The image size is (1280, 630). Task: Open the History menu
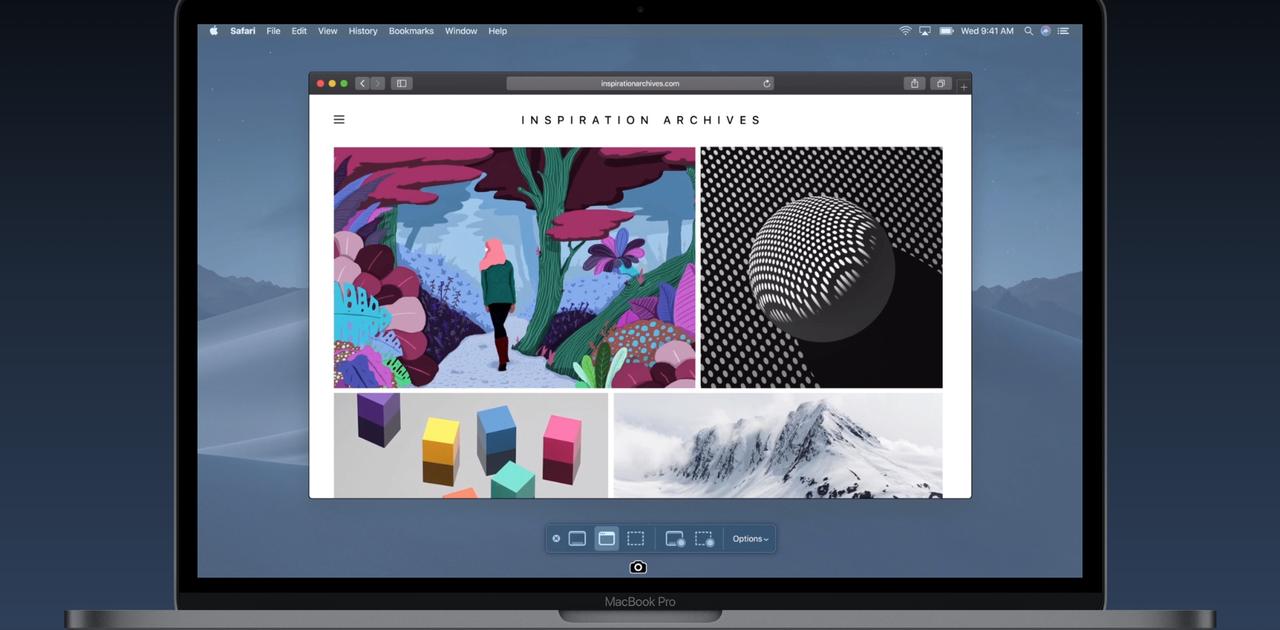362,31
